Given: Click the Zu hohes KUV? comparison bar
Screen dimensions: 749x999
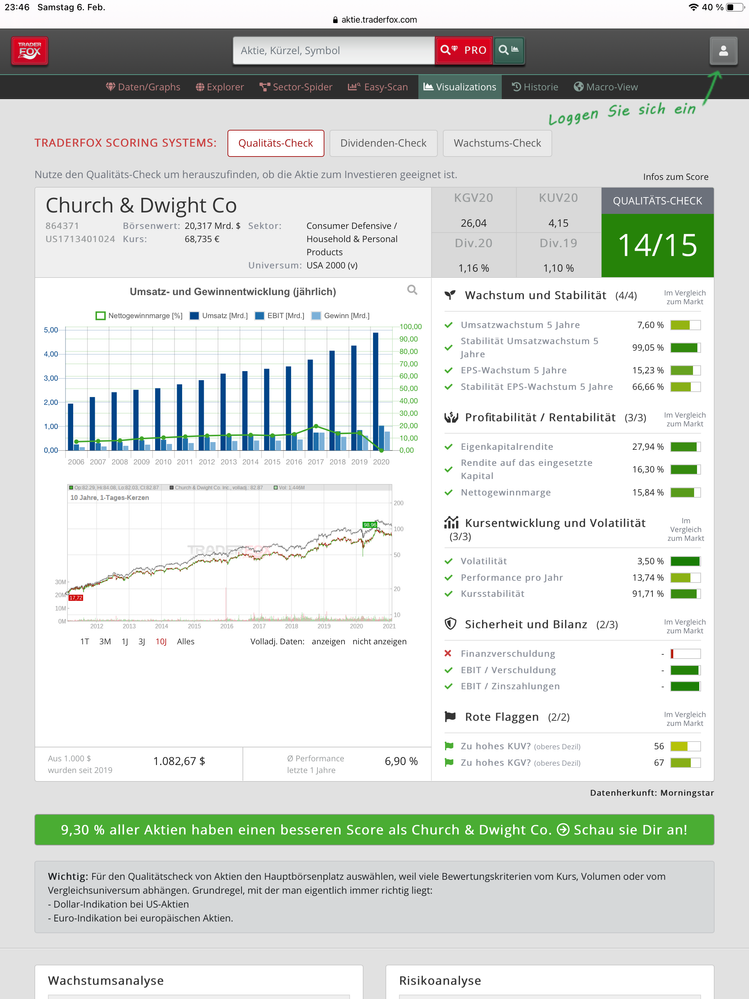Looking at the screenshot, I should pyautogui.click(x=685, y=746).
